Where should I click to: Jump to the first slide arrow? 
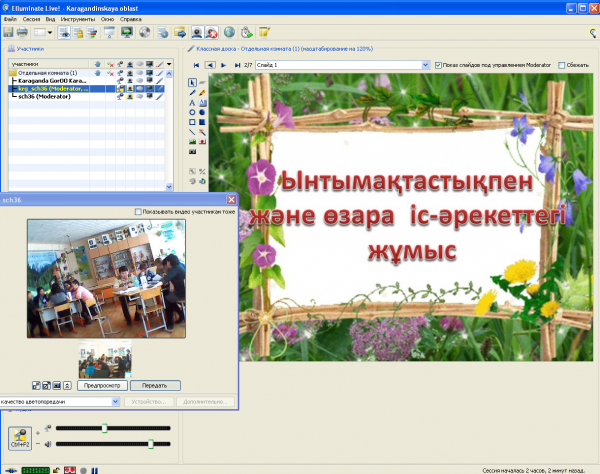click(194, 65)
